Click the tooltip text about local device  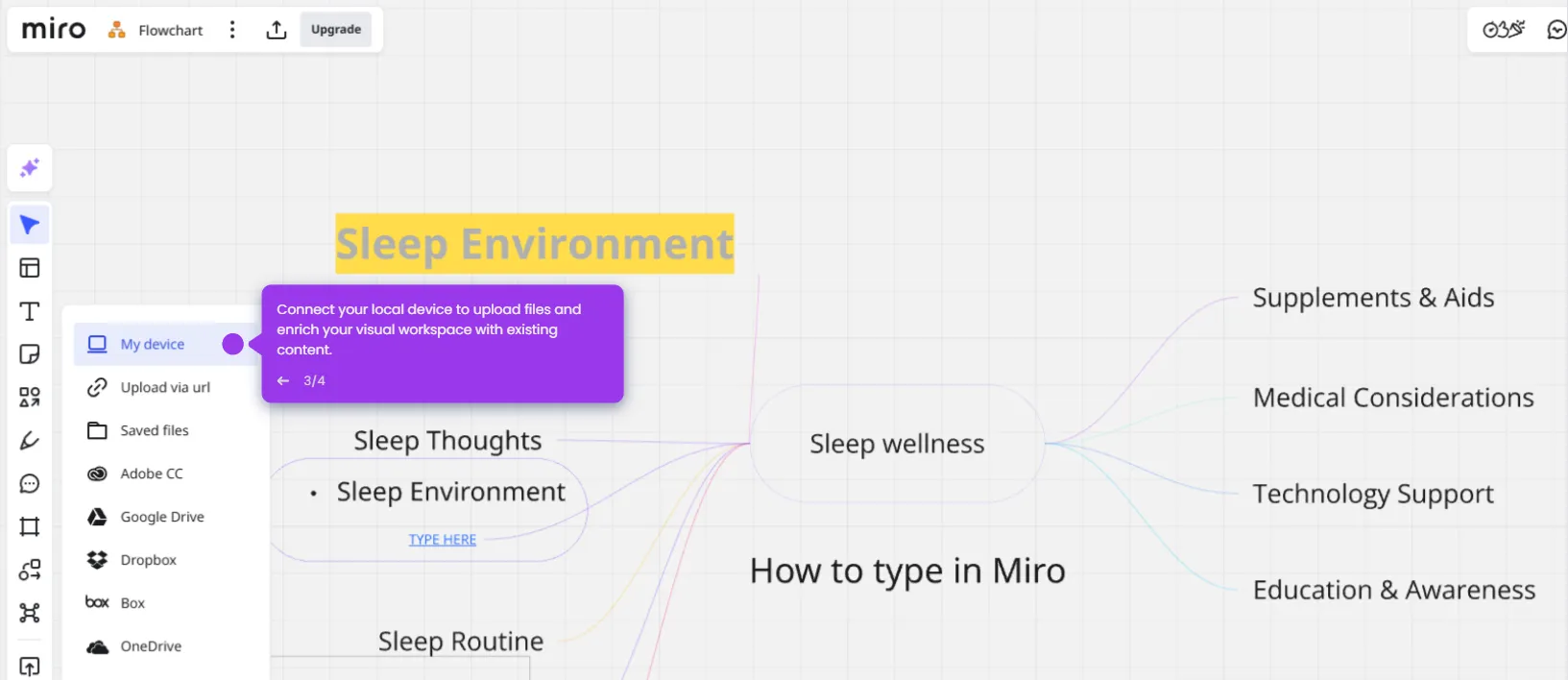pos(428,329)
